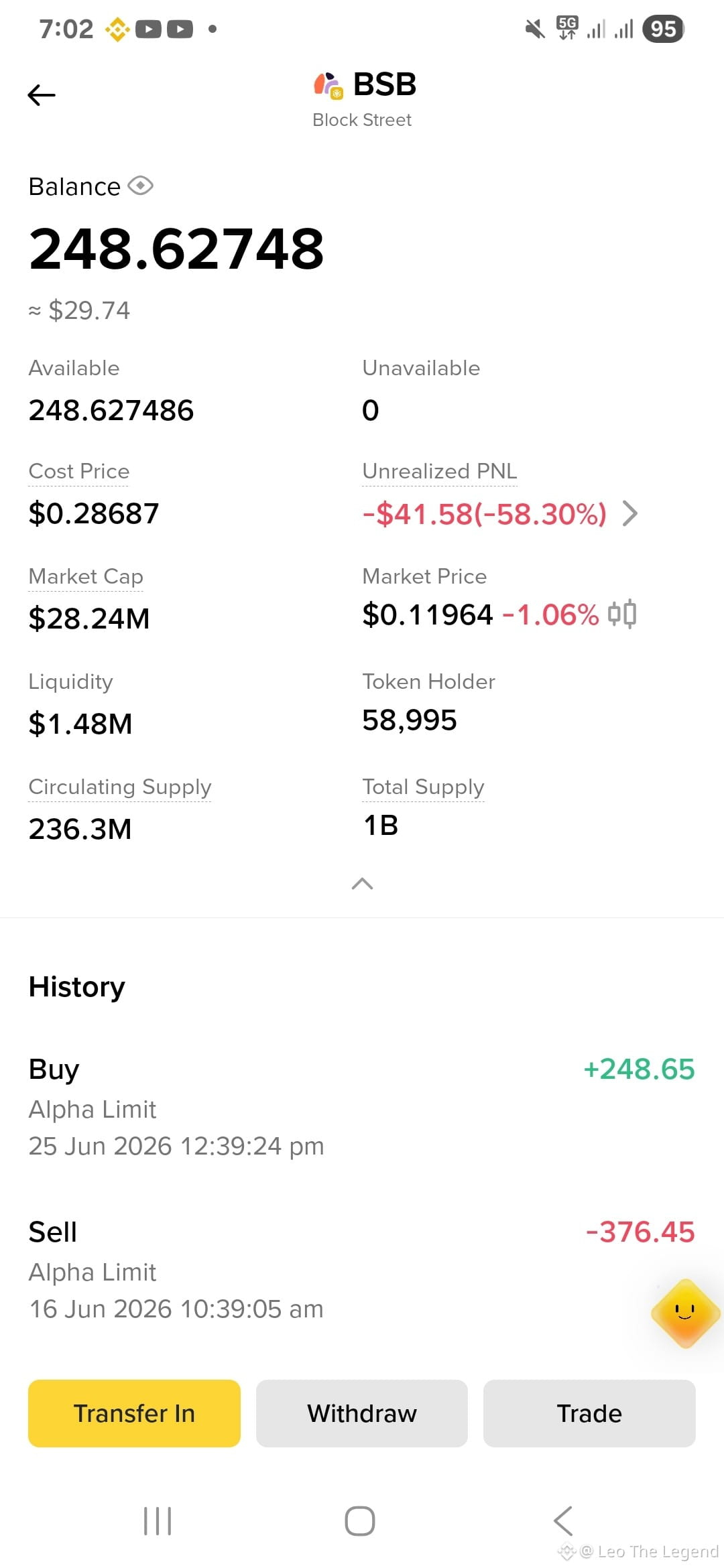Open the Binance notification icon in status bar
This screenshot has width=724, height=1568.
click(117, 29)
